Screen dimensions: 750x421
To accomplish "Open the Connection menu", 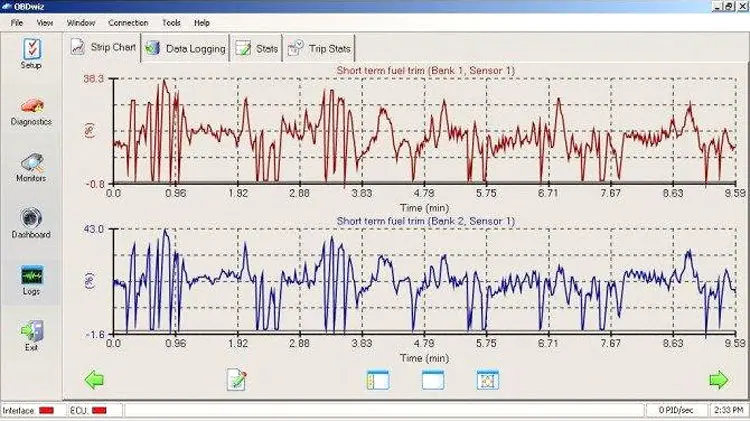I will click(x=128, y=22).
